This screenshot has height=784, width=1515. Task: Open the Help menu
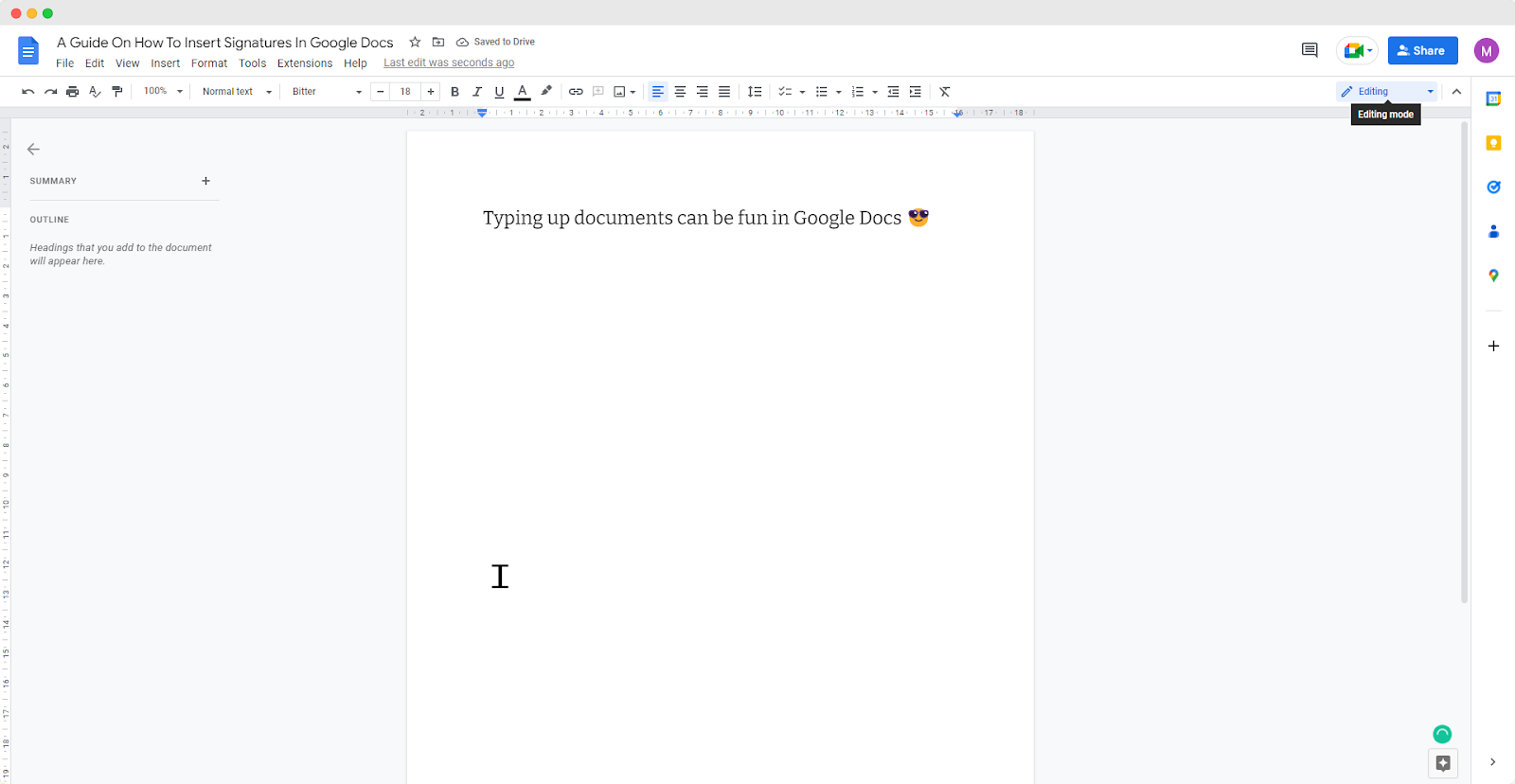tap(355, 63)
